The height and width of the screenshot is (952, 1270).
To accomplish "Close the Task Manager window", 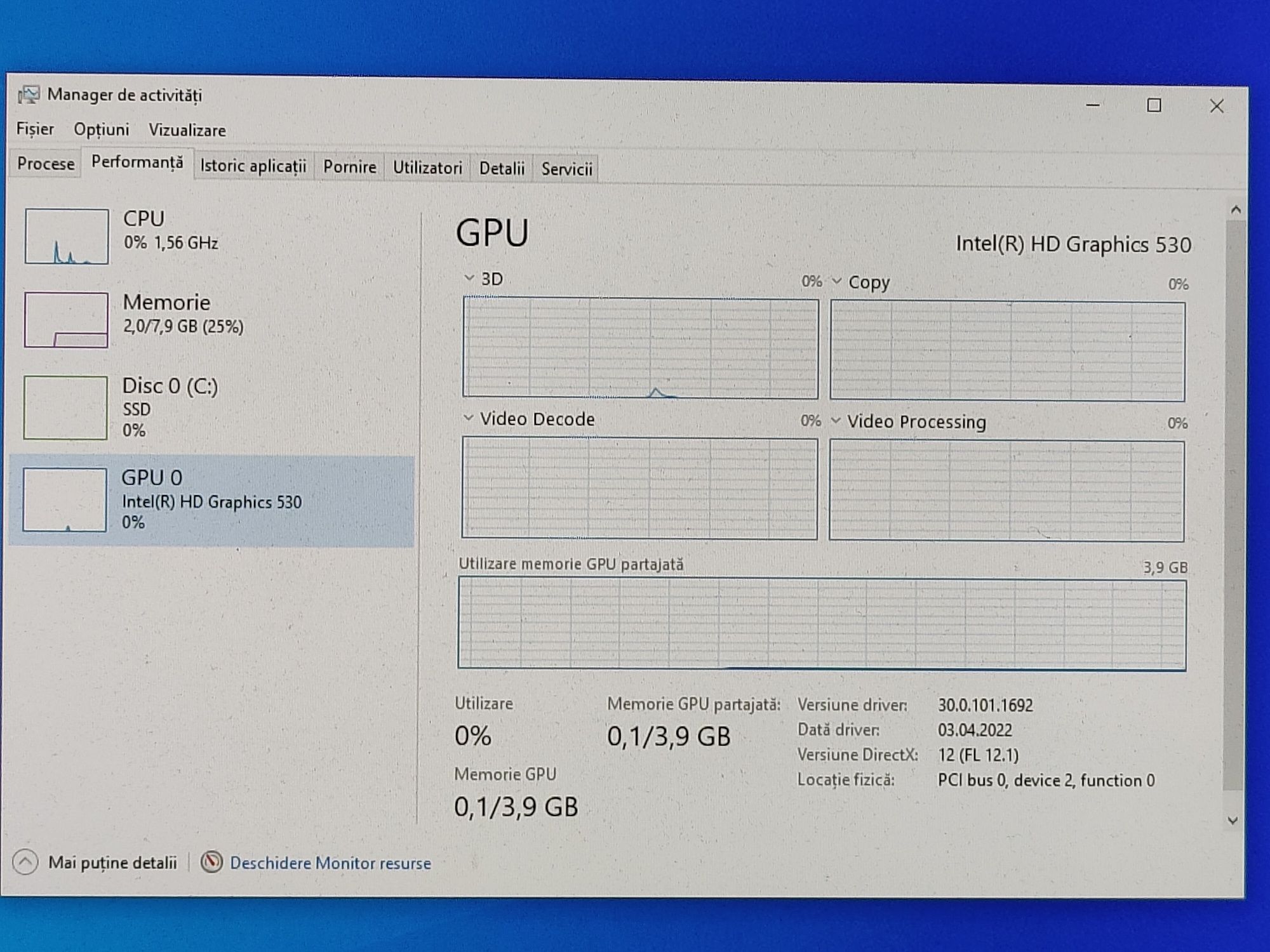I will click(1217, 106).
